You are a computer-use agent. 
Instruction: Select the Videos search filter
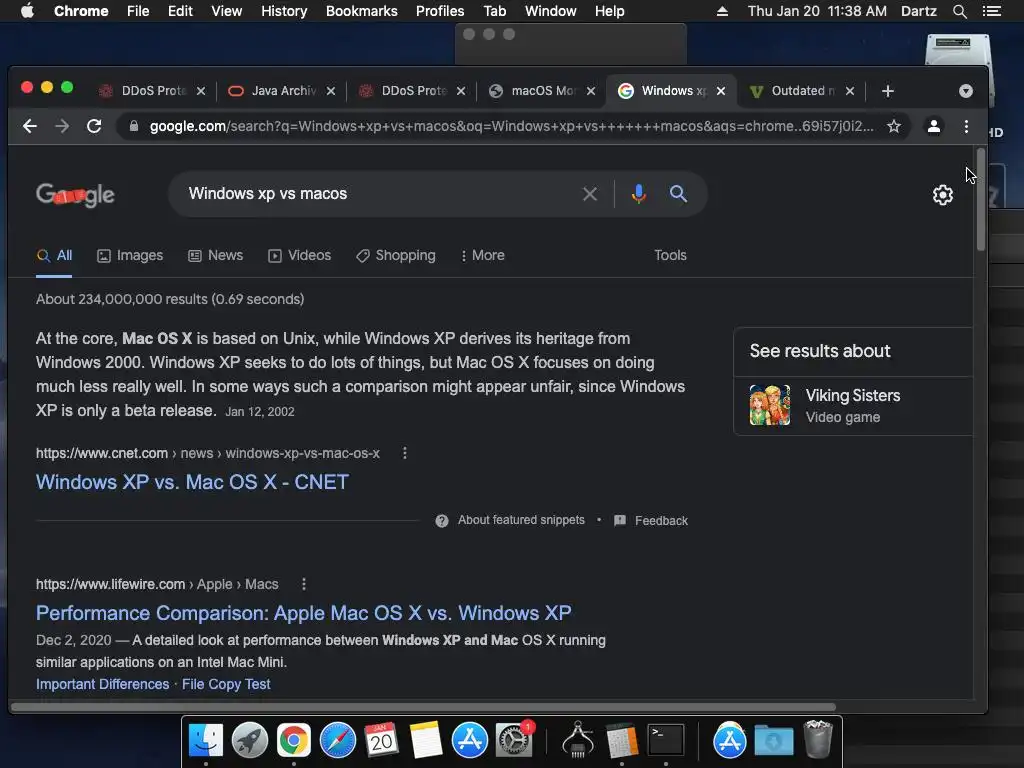[x=300, y=255]
